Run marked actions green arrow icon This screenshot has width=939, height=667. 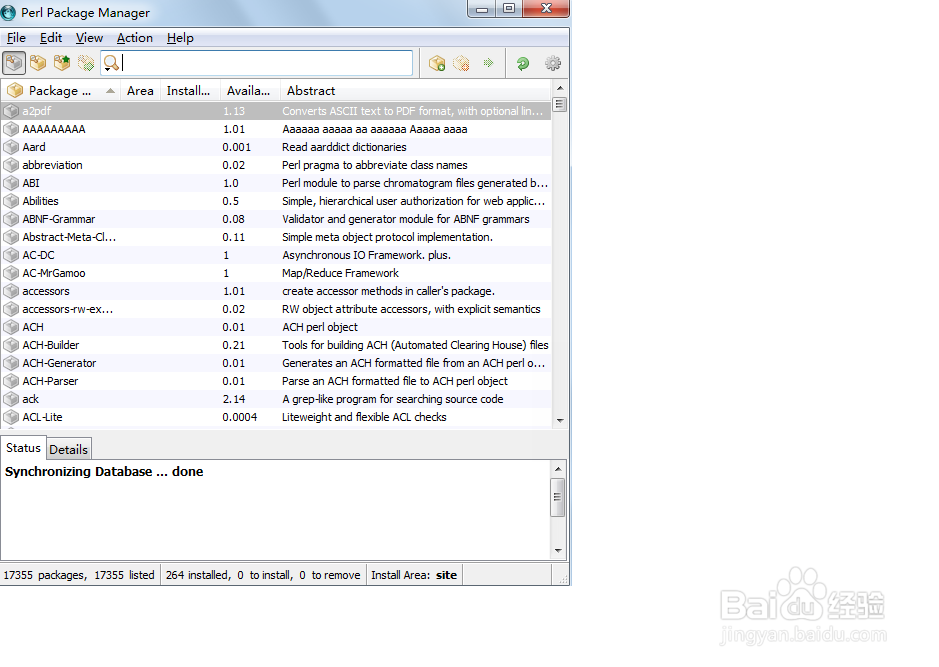(489, 63)
